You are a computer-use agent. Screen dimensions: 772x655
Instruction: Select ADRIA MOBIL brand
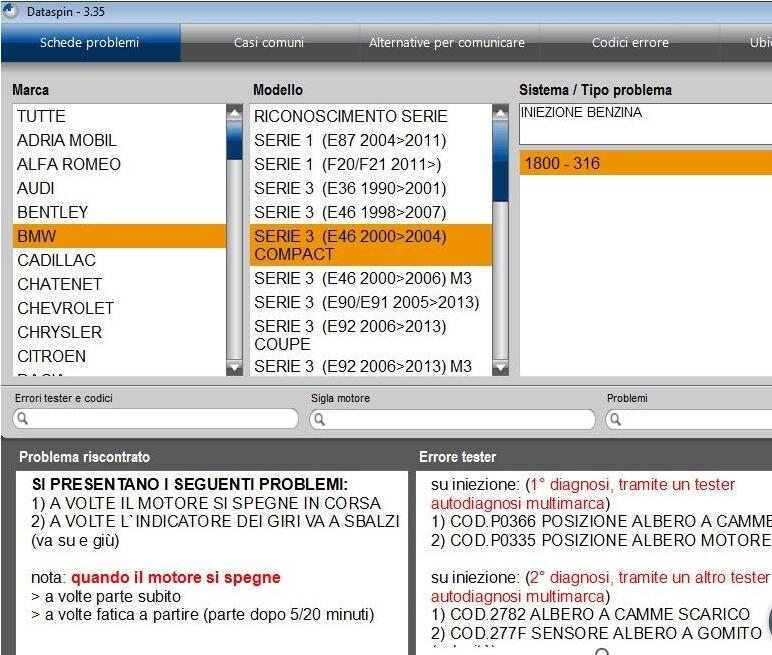[x=119, y=140]
